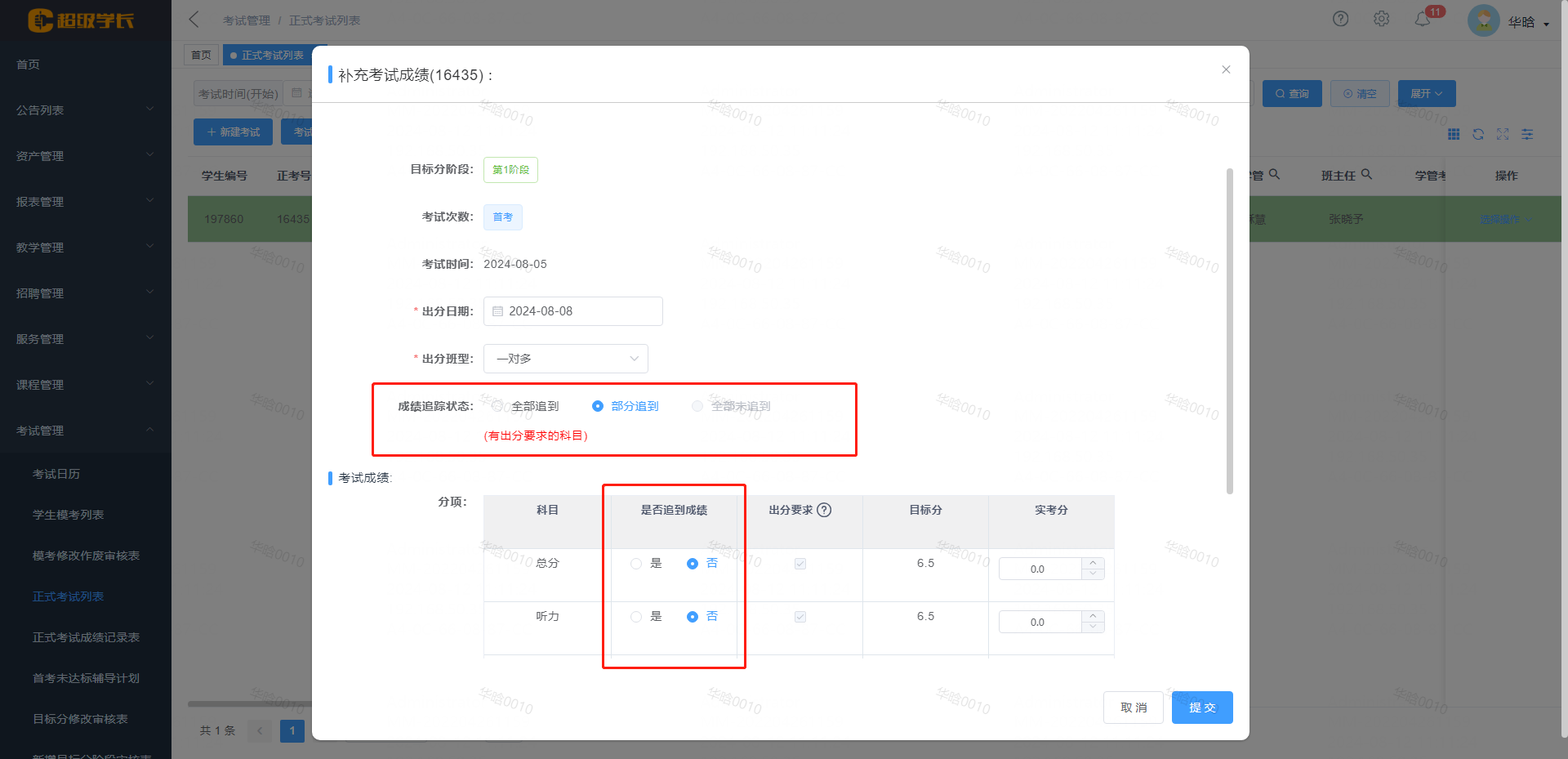Open the notification bell with 11 badge

tap(1423, 18)
